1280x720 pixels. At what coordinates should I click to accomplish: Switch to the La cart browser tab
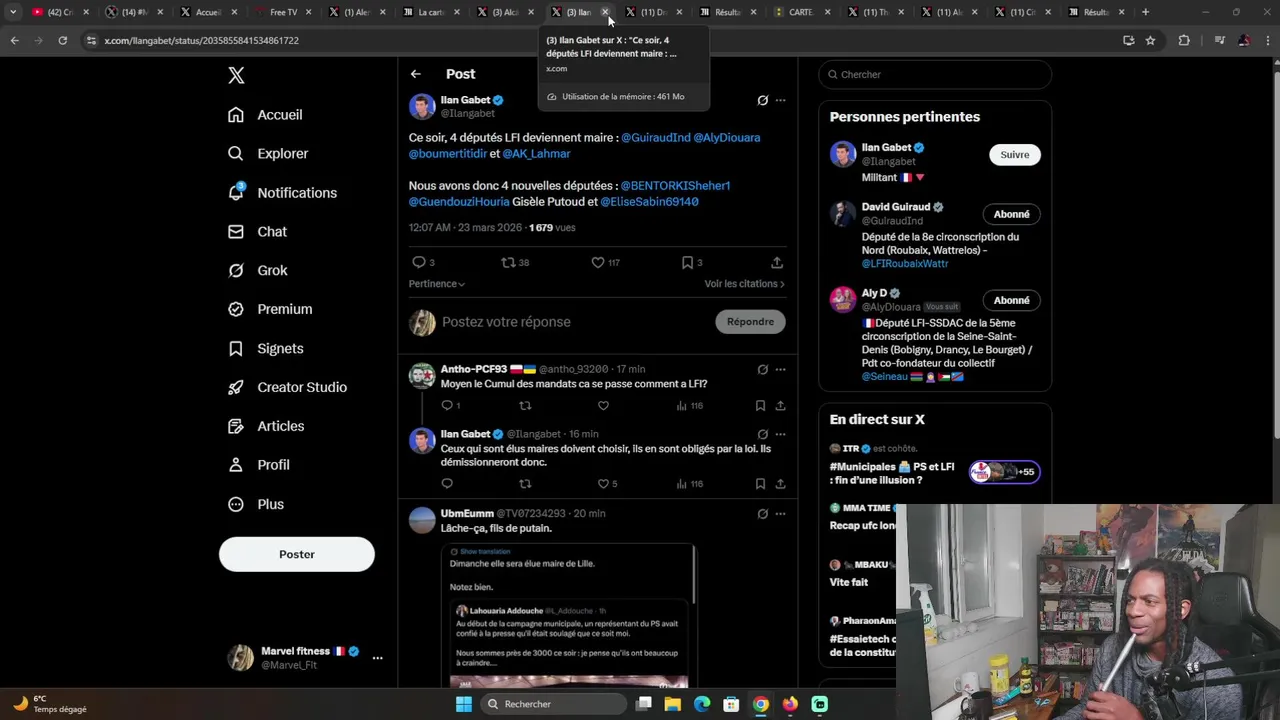click(x=430, y=12)
